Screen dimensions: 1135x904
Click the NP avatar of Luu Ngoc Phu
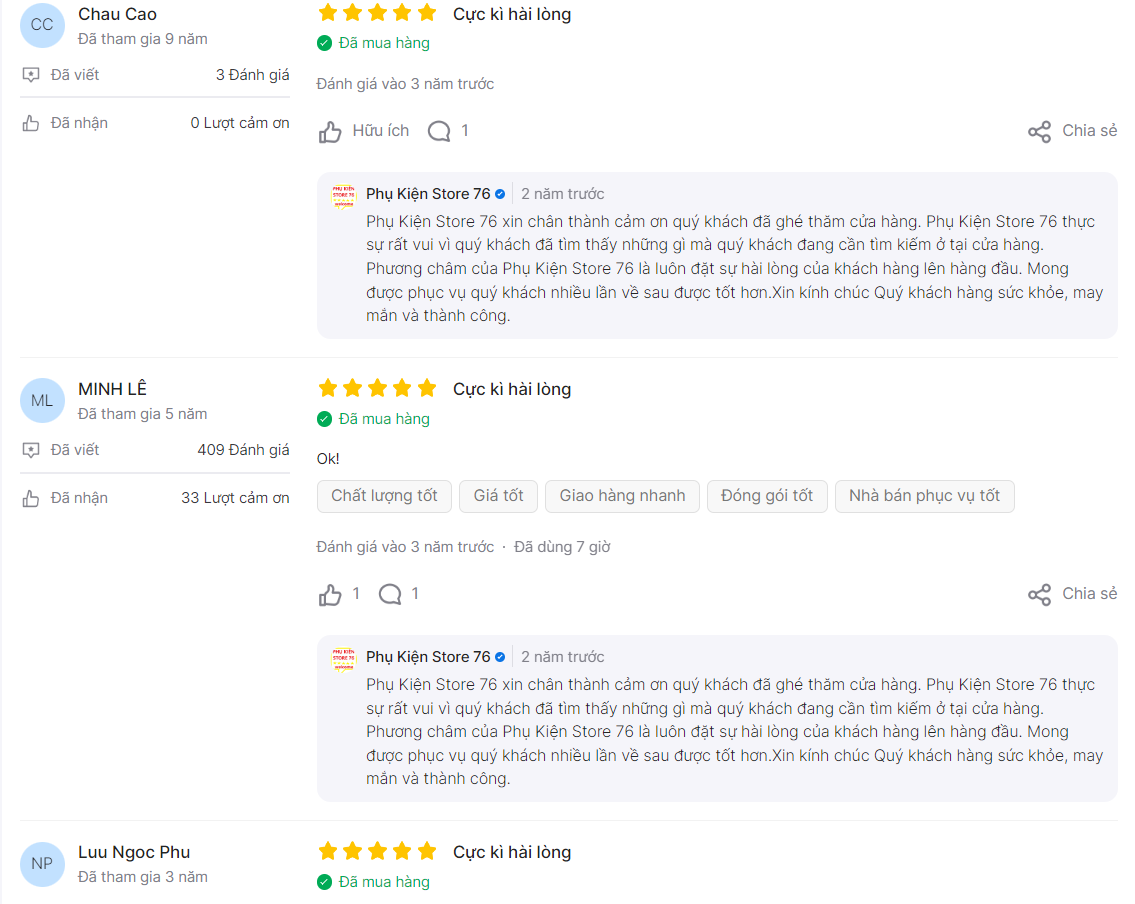[x=42, y=863]
